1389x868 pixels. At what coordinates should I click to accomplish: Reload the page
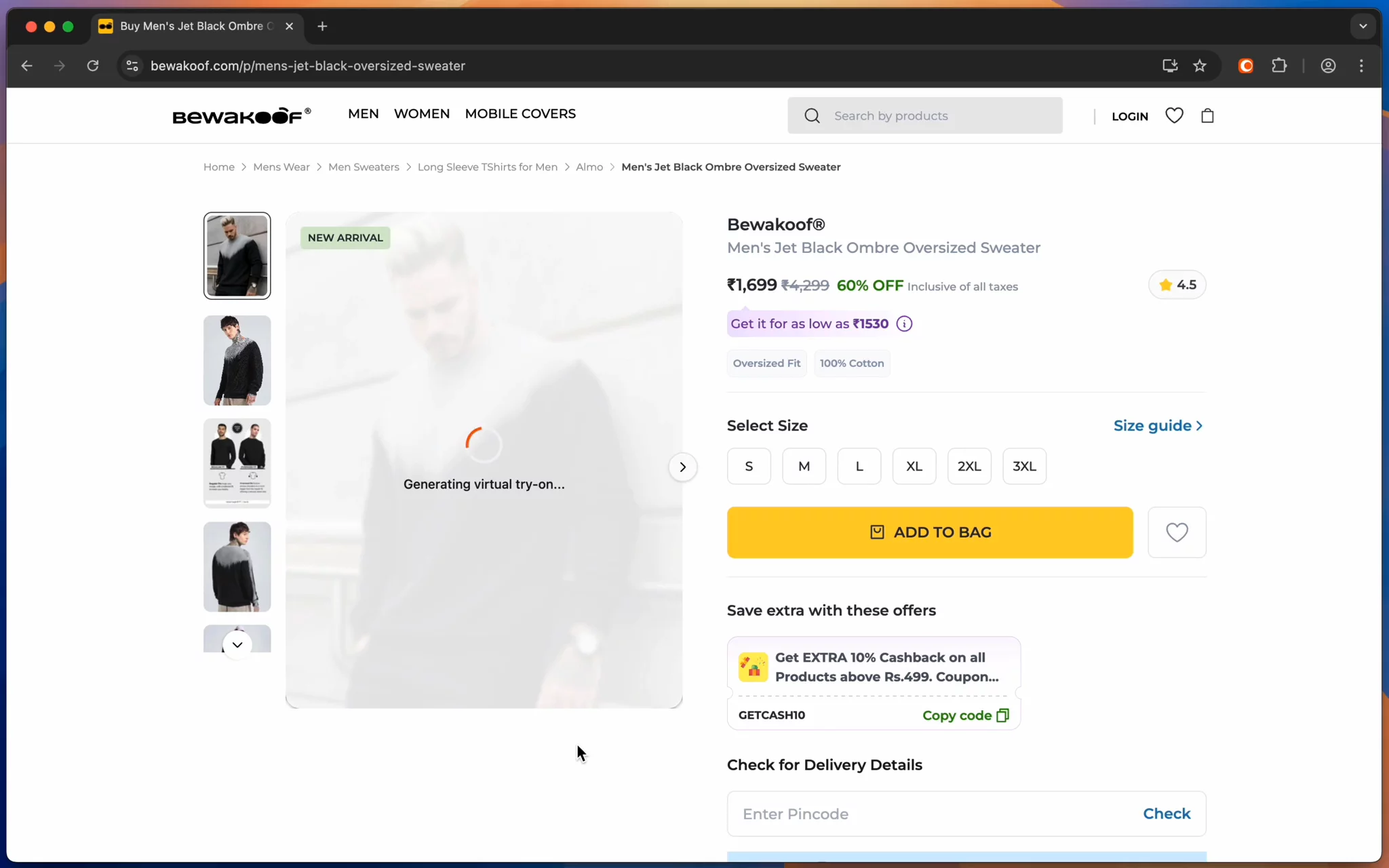point(93,66)
